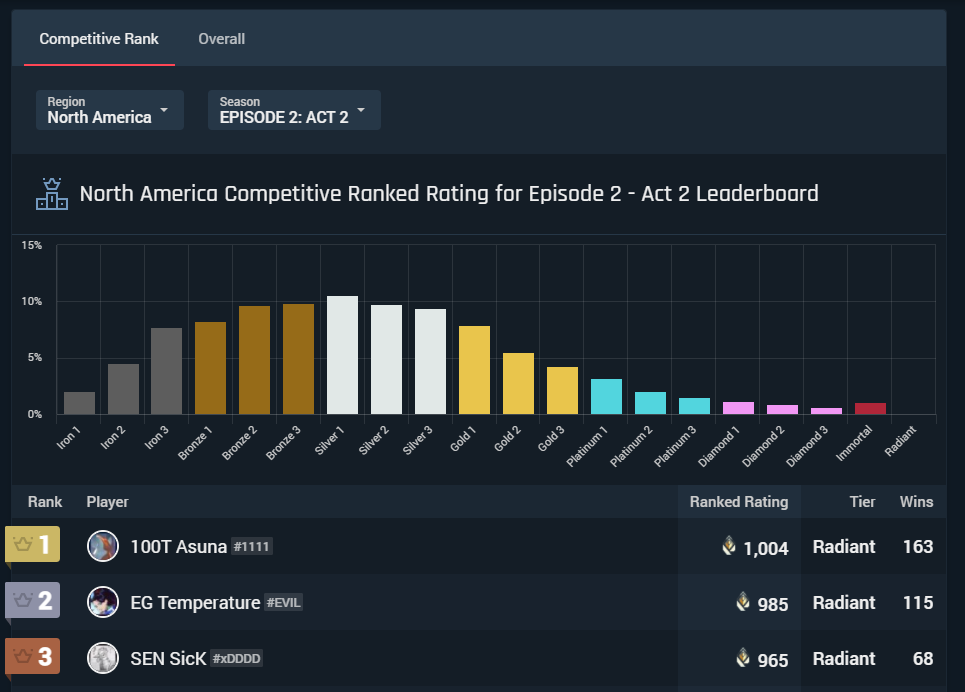Open 100T Asuna's avatar
Viewport: 965px width, 692px height.
pos(103,546)
